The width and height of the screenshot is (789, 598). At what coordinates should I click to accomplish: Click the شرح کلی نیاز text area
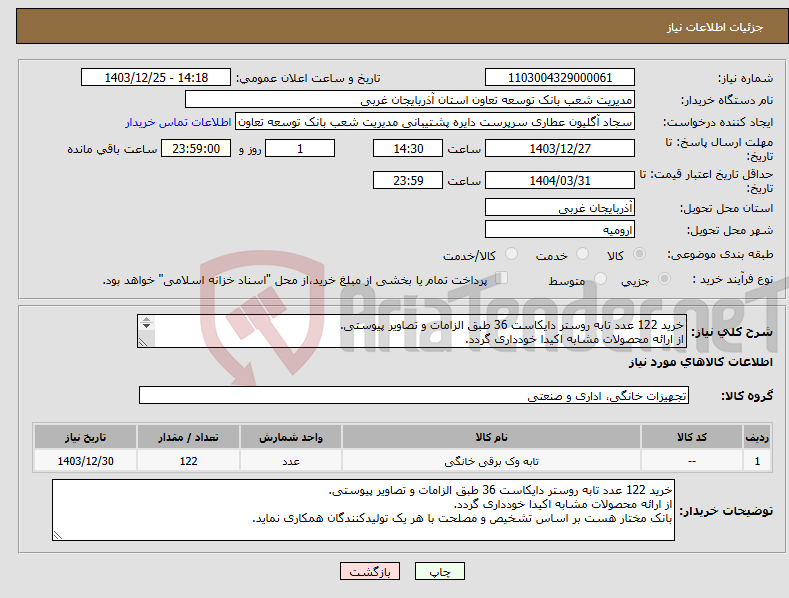(412, 332)
